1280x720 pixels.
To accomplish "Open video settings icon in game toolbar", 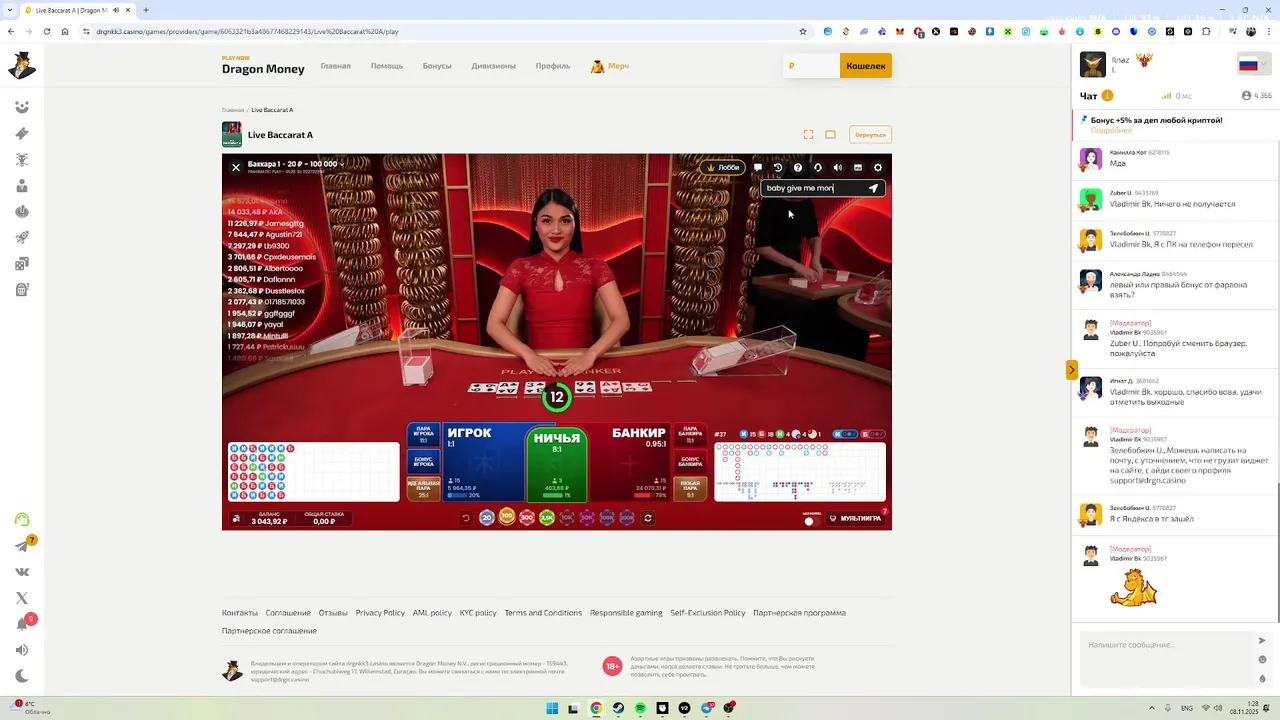I will 858,168.
